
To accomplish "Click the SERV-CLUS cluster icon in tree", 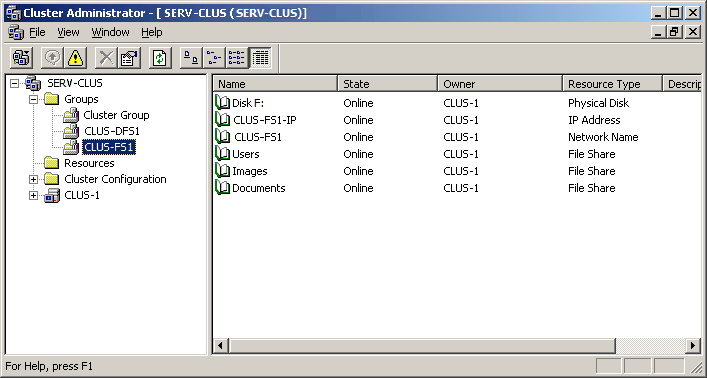I will [33, 83].
